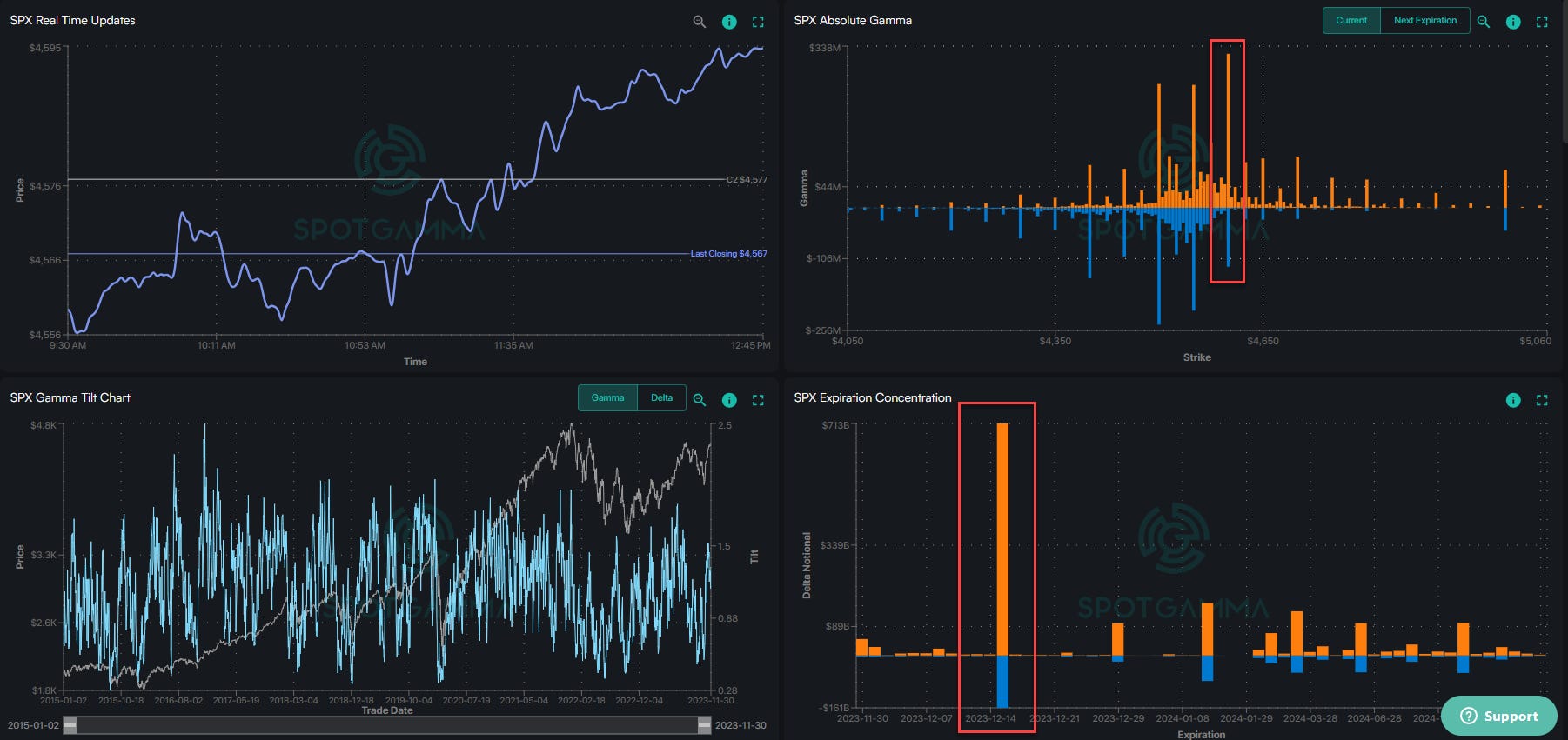This screenshot has height=740, width=1568.
Task: Zoom the SPX Gamma Tilt Chart
Action: point(699,400)
